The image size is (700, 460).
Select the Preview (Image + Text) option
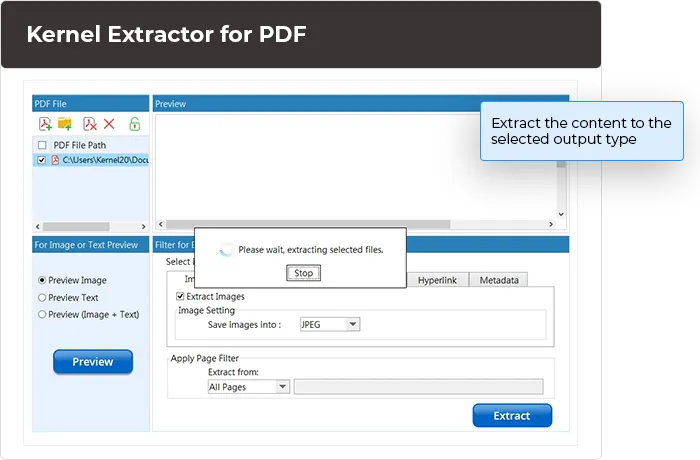(42, 314)
